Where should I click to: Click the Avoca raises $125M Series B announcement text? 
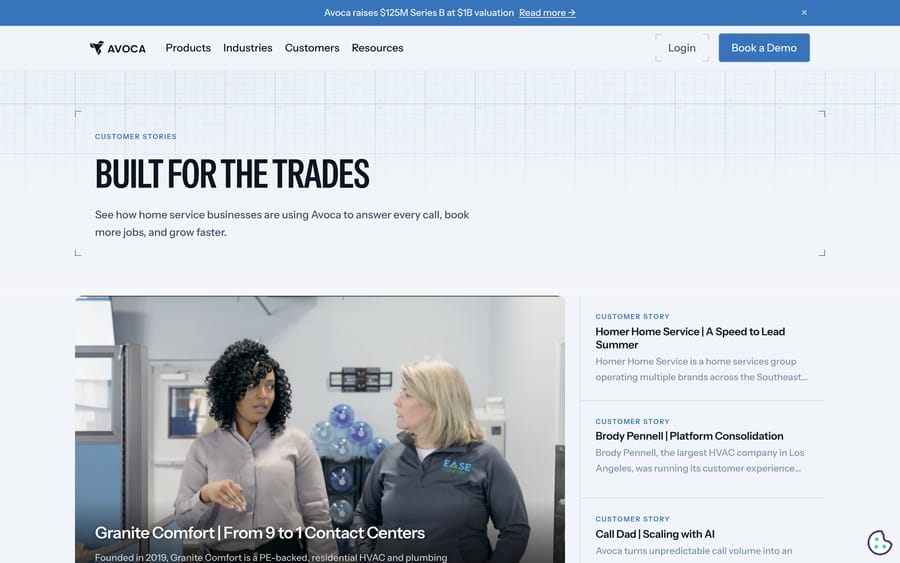click(x=419, y=13)
